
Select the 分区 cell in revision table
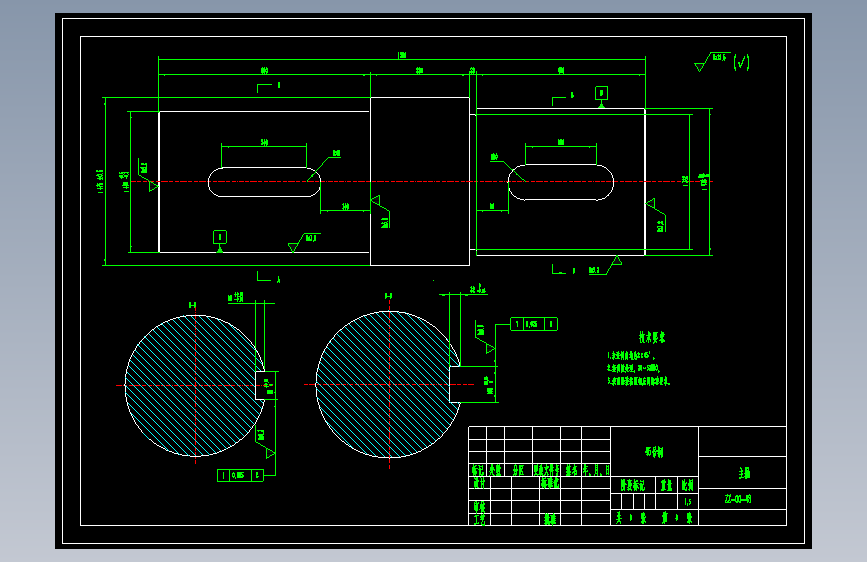(x=518, y=470)
